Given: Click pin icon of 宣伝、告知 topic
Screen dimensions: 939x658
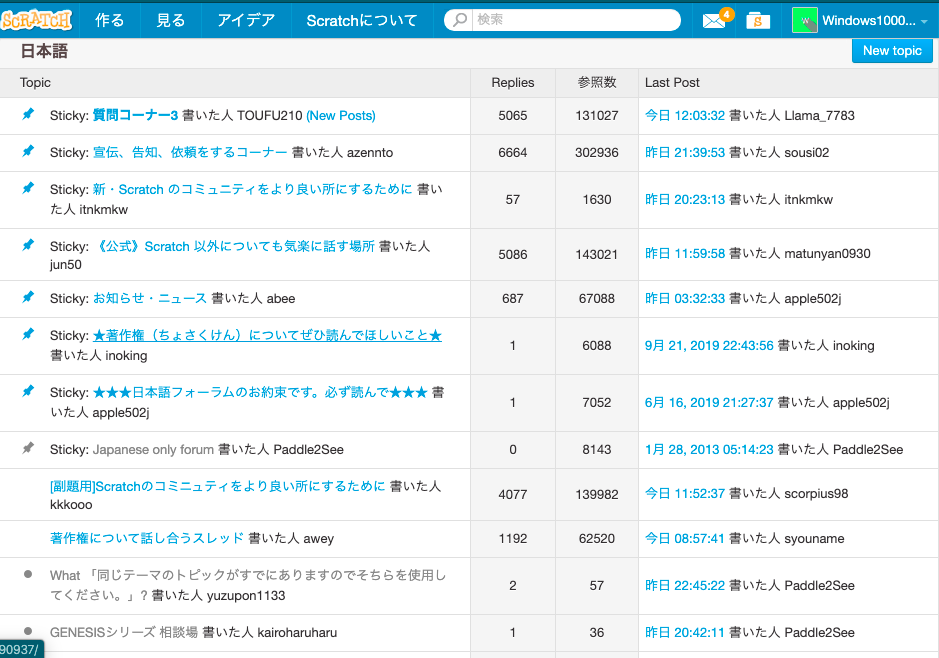Looking at the screenshot, I should point(28,151).
